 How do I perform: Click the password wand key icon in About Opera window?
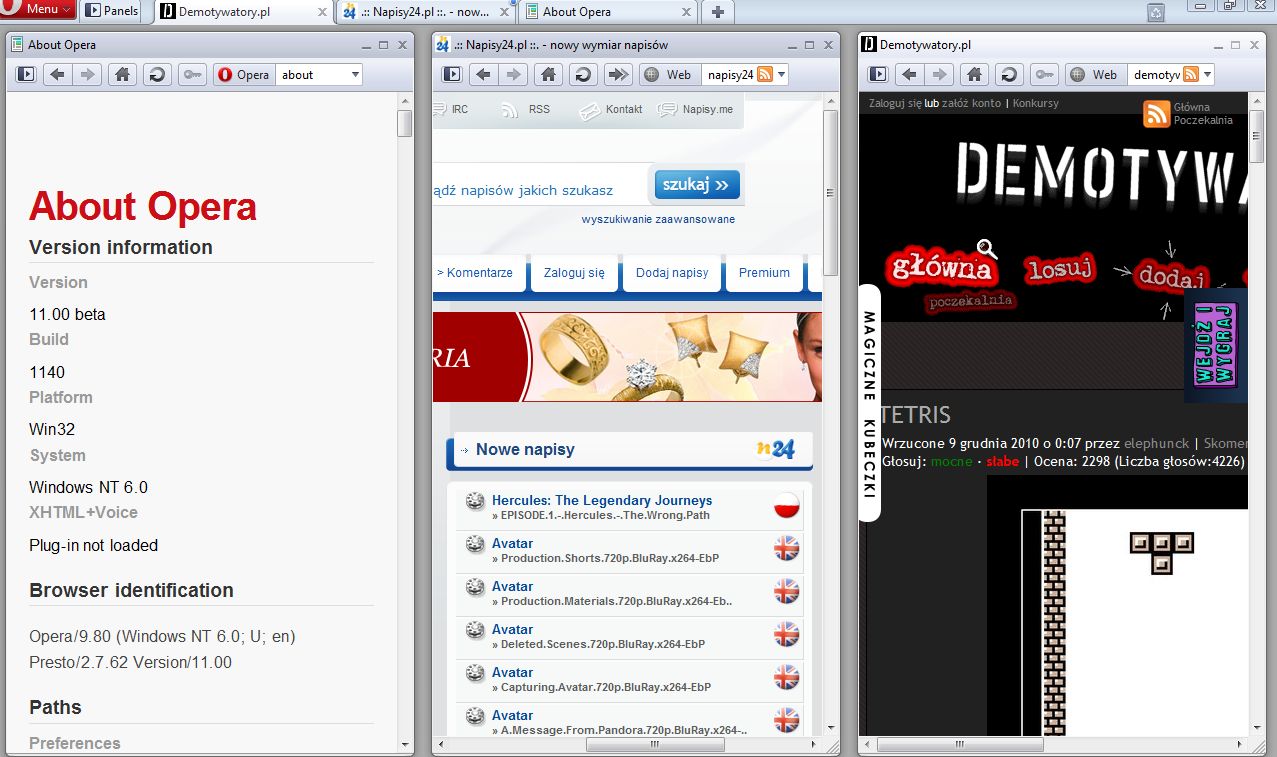tap(192, 74)
